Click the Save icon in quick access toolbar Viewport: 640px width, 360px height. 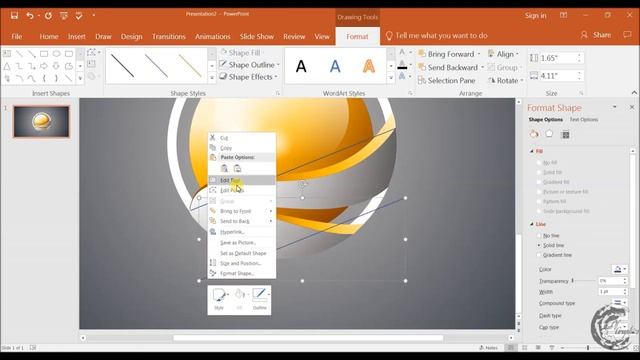[14, 16]
